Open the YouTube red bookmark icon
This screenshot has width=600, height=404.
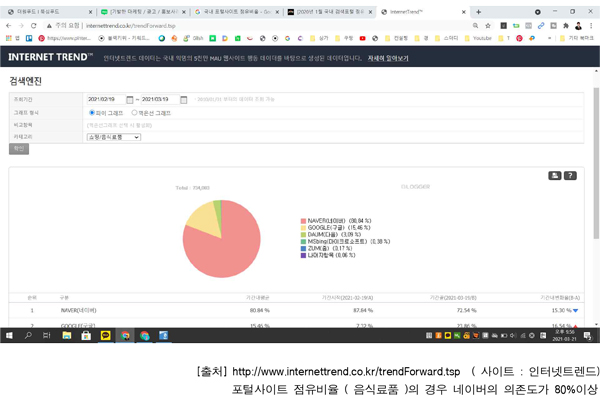pos(362,38)
